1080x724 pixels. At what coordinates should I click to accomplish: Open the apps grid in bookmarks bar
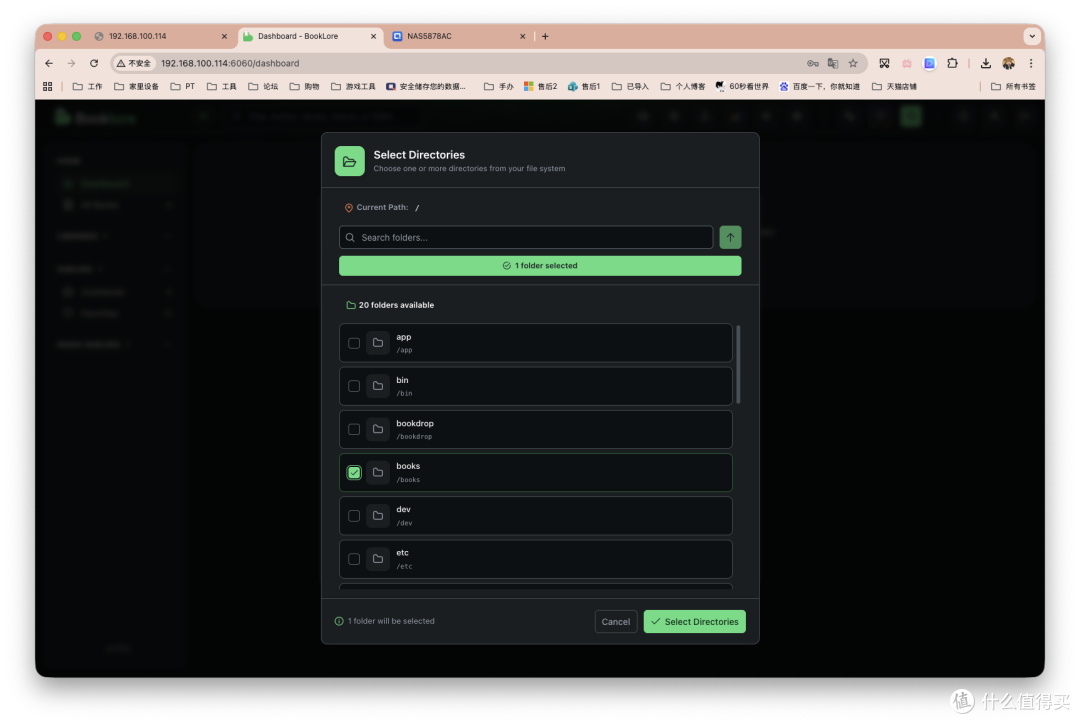pyautogui.click(x=48, y=87)
